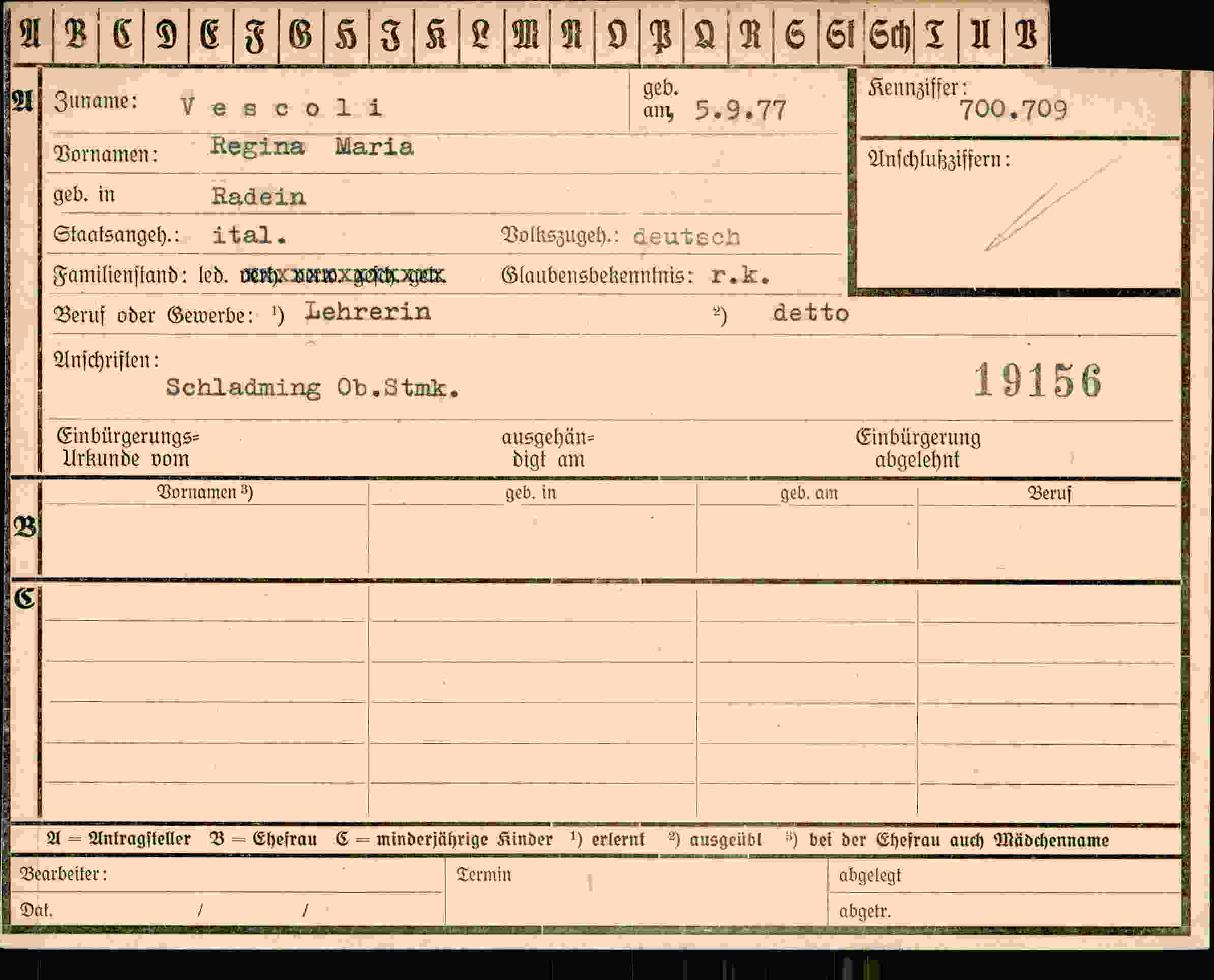Screen dimensions: 1214x980
Task: Click the 'Vornamen:' label in section A
Action: (106, 154)
